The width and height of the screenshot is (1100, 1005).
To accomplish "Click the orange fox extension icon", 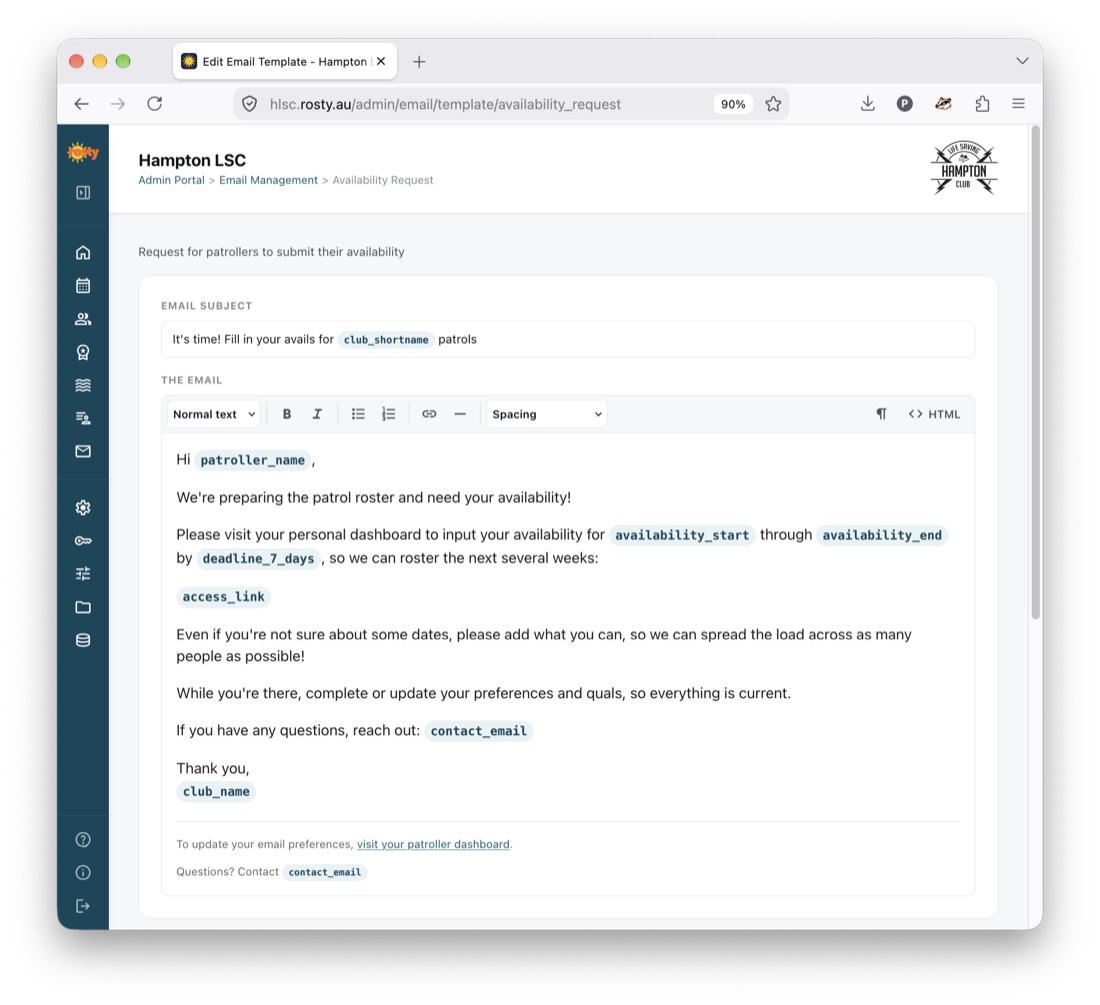I will [943, 104].
